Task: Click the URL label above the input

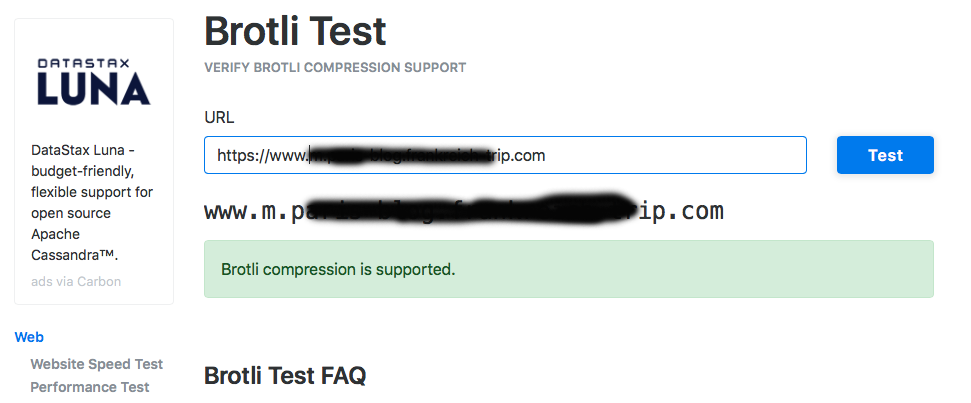Action: (x=219, y=117)
